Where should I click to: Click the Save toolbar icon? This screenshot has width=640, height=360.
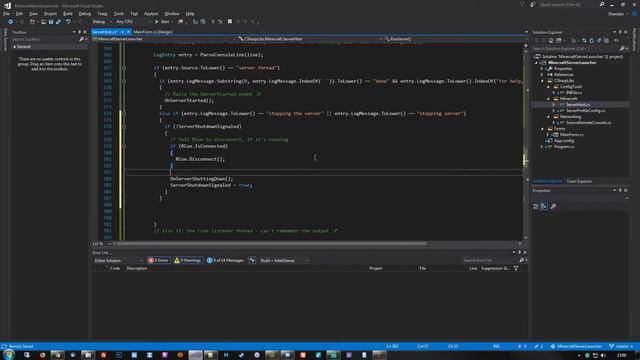point(51,22)
